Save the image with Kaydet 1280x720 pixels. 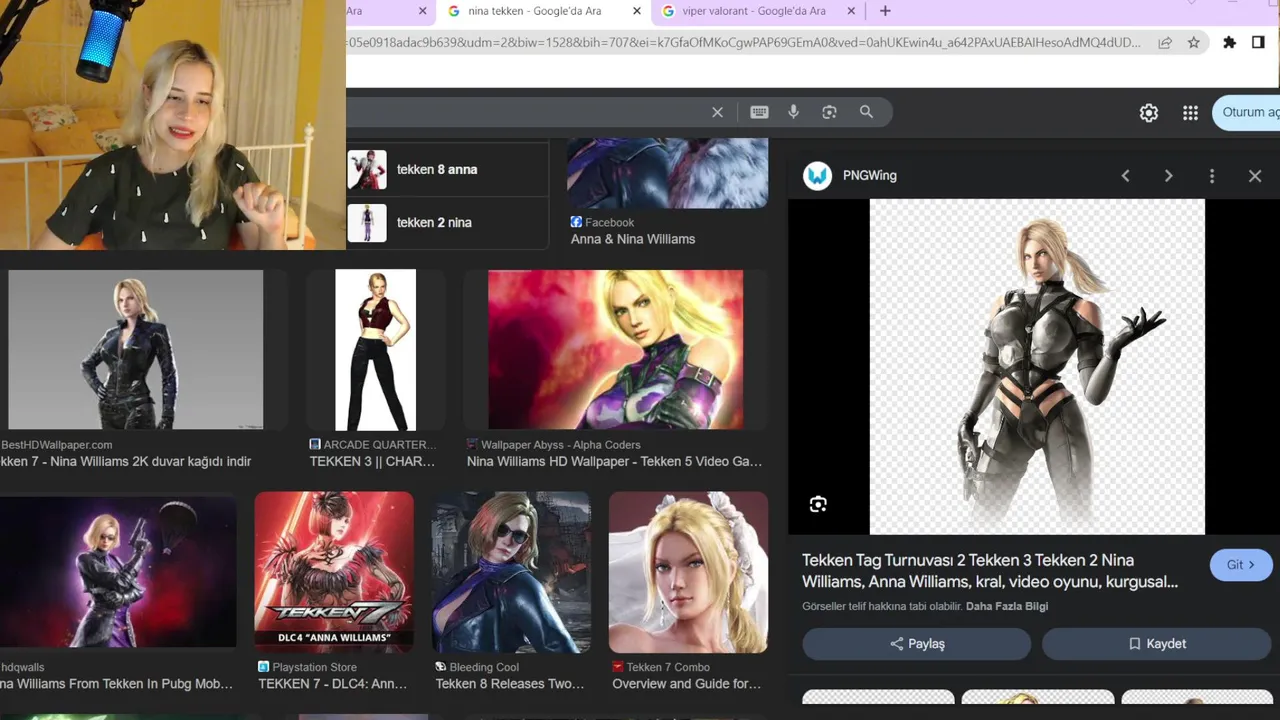(1156, 644)
